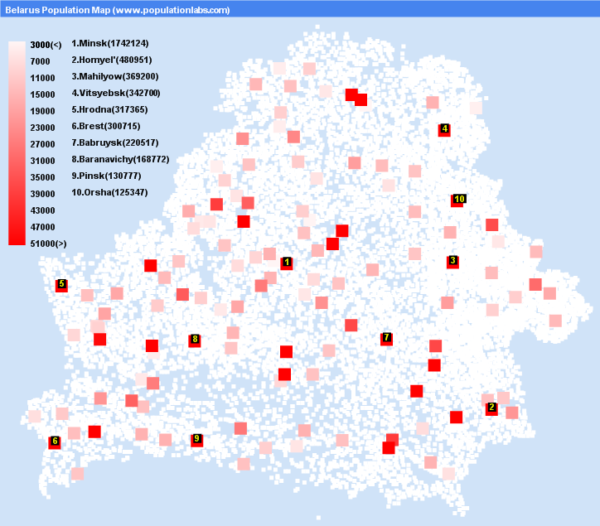Viewport: 600px width, 526px height.
Task: Select map marker number 2 near Homyel'
Action: 491,408
